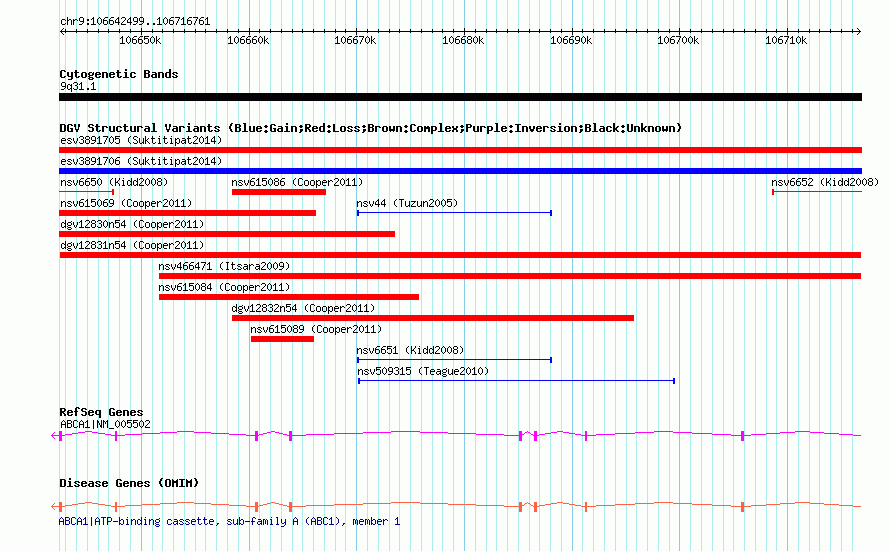The width and height of the screenshot is (890, 551).
Task: Click the esv3891706 (Suktitipat2014) label
Action: (141, 161)
